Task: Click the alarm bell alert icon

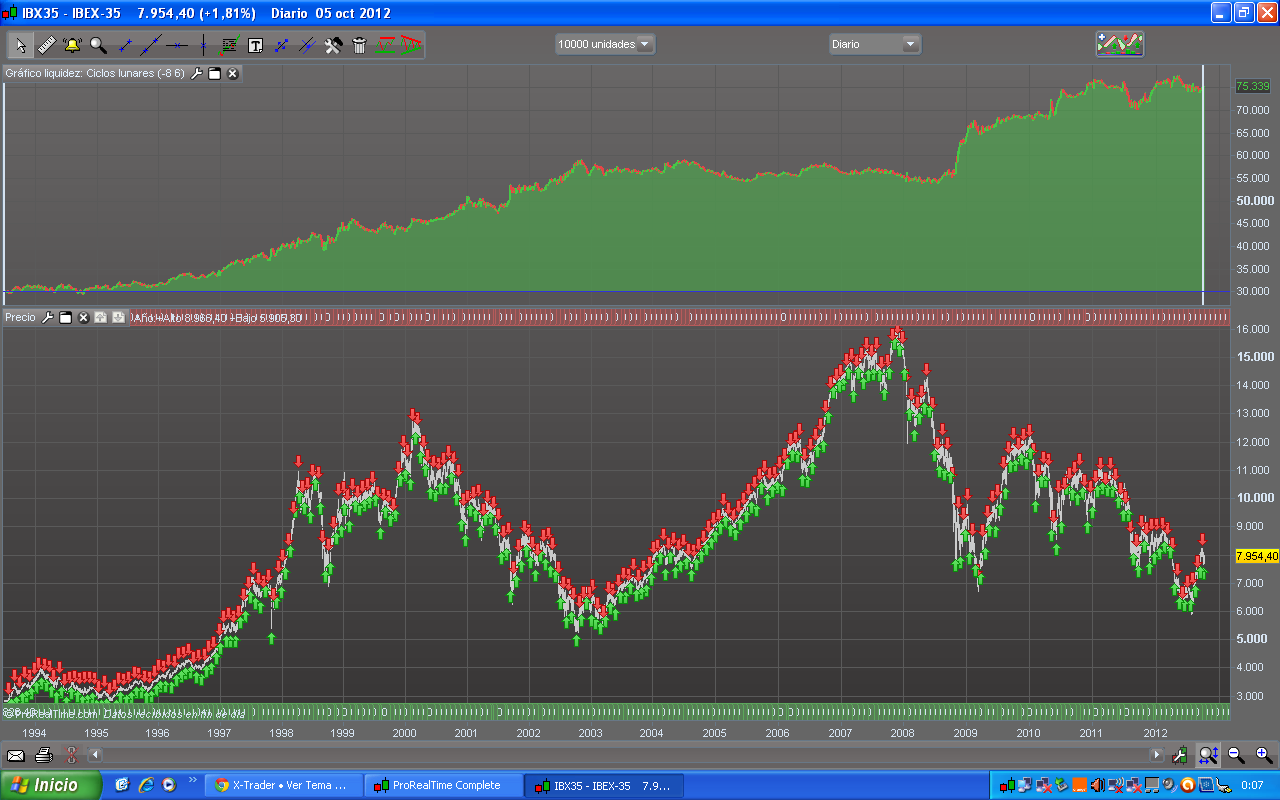Action: (x=72, y=45)
